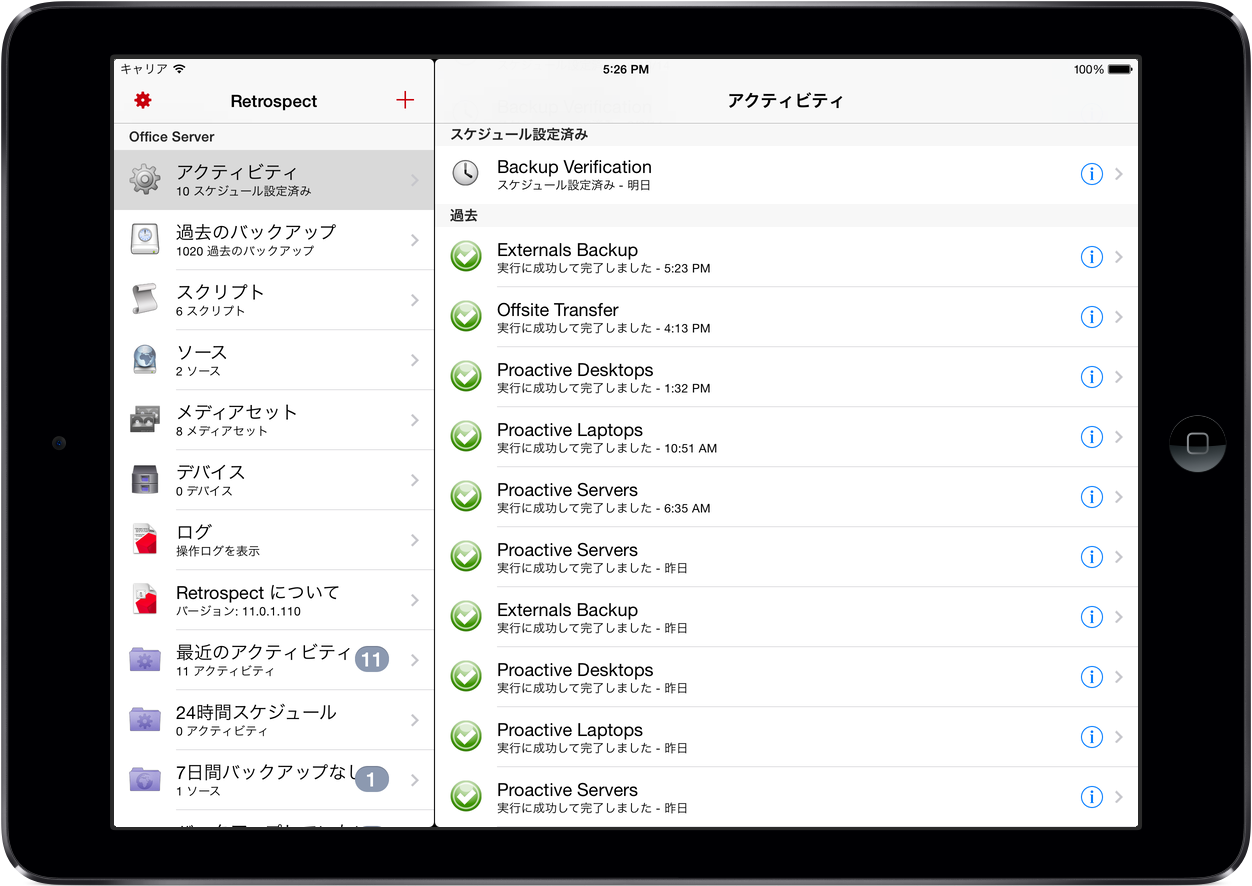1252x886 pixels.
Task: Show info for Offsite Transfer
Action: (x=1091, y=317)
